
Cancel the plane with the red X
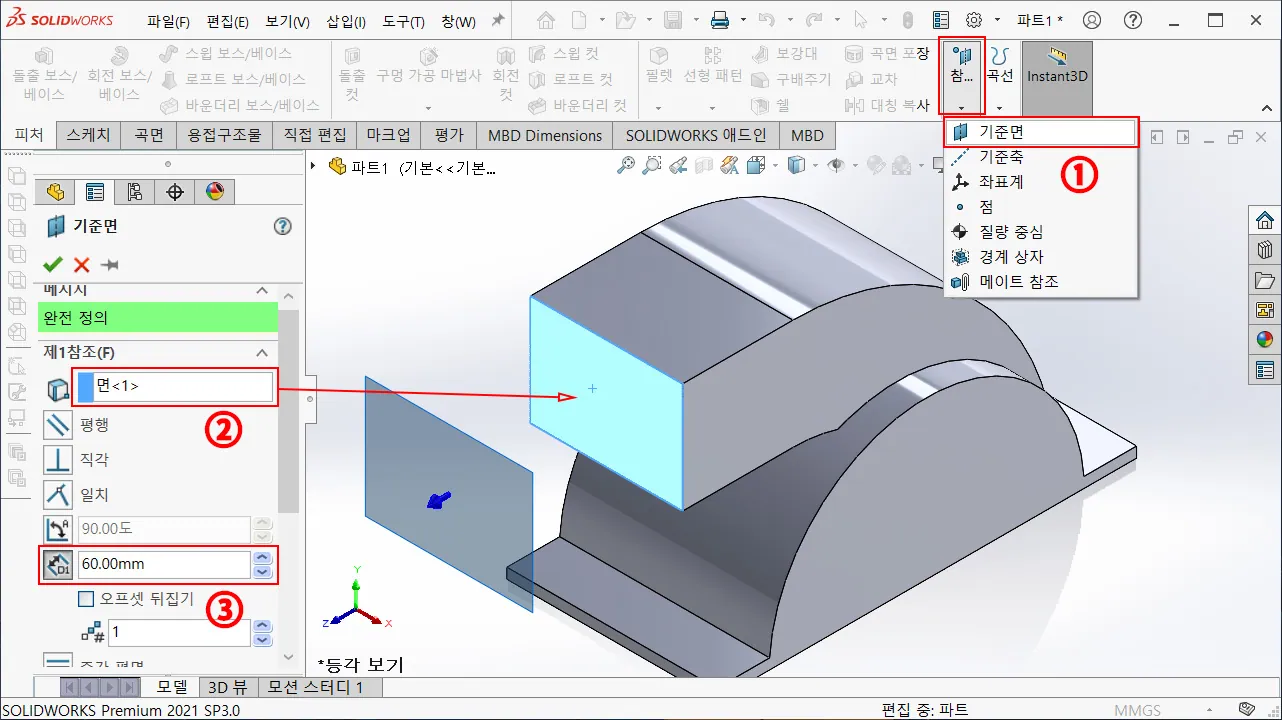point(82,264)
